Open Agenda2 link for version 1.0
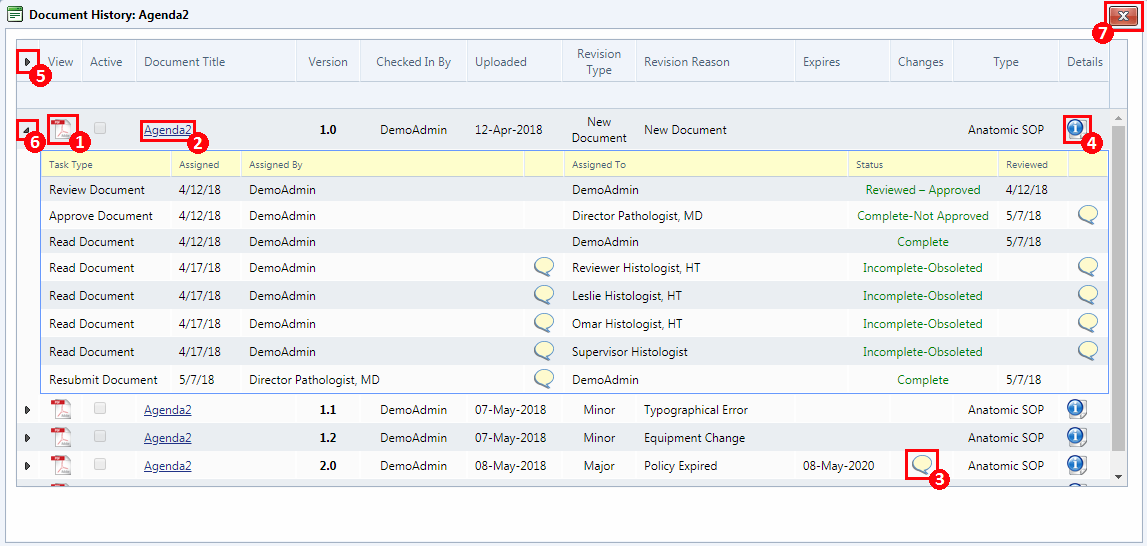Viewport: 1147px width, 546px height. click(x=168, y=130)
